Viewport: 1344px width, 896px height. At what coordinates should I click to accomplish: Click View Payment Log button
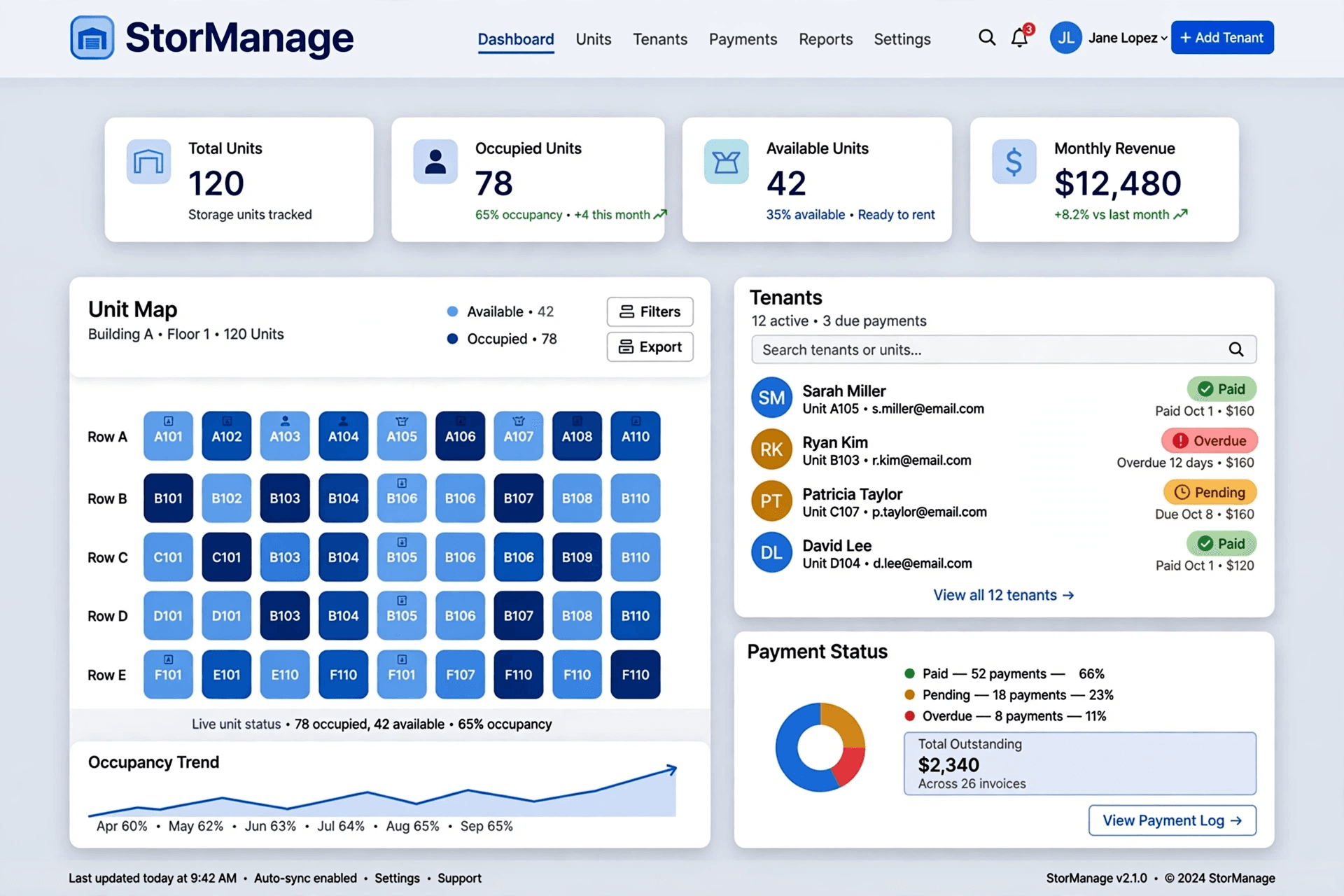pos(1172,820)
